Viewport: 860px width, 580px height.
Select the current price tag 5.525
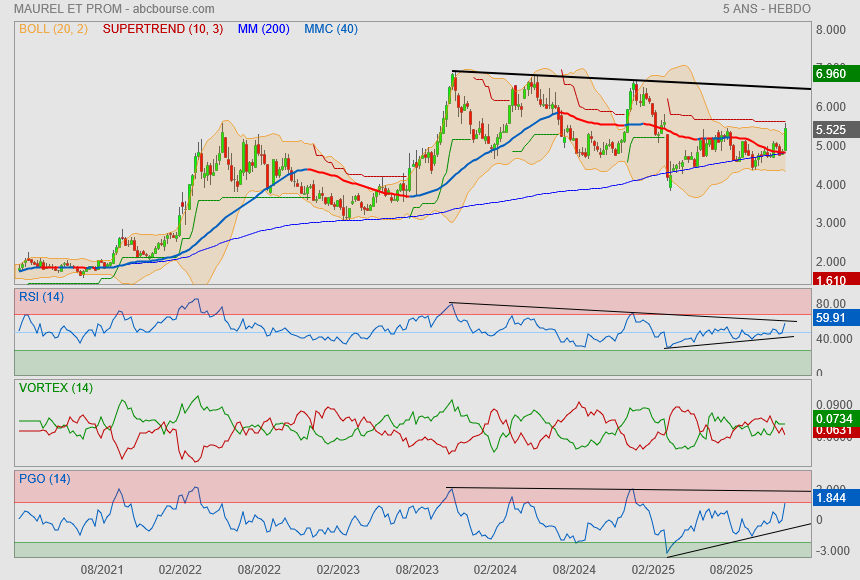pos(831,130)
